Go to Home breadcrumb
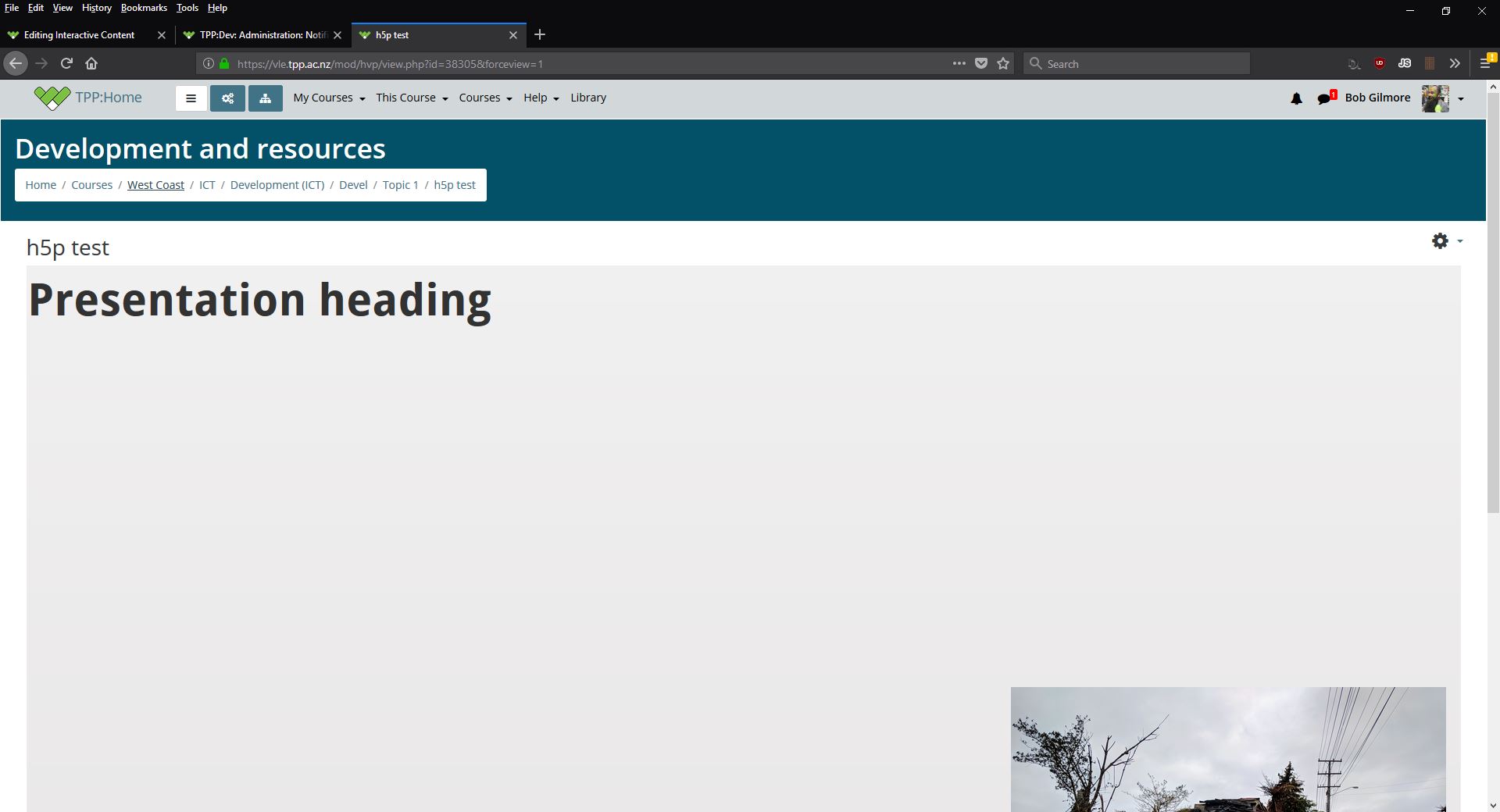Viewport: 1500px width, 812px height. [41, 185]
